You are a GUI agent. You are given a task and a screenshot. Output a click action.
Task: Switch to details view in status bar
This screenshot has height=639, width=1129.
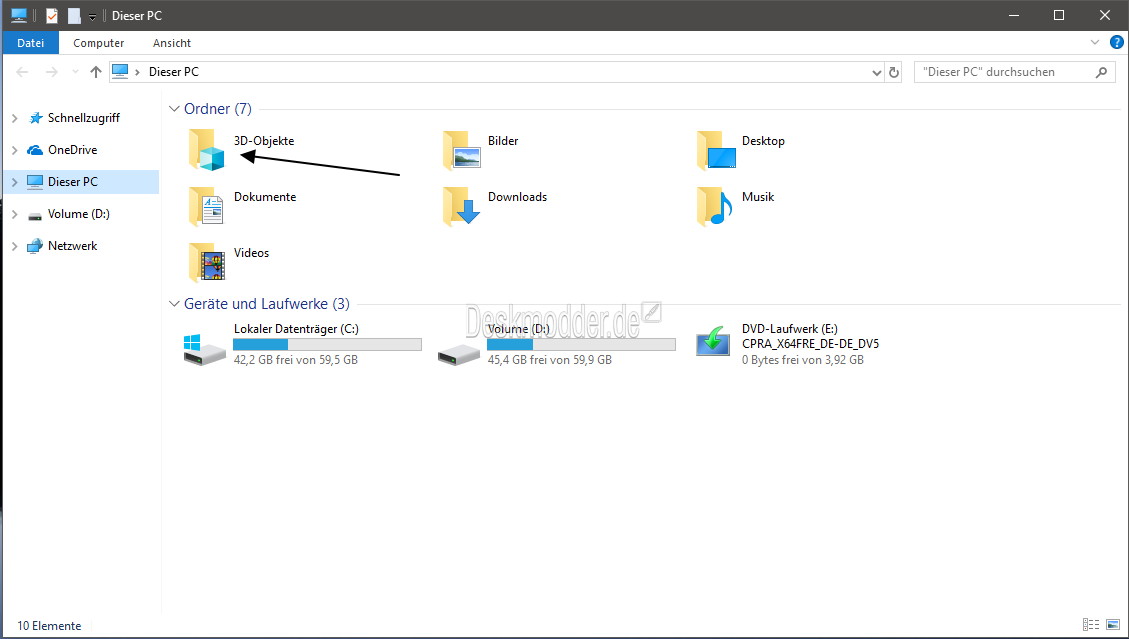(1091, 625)
